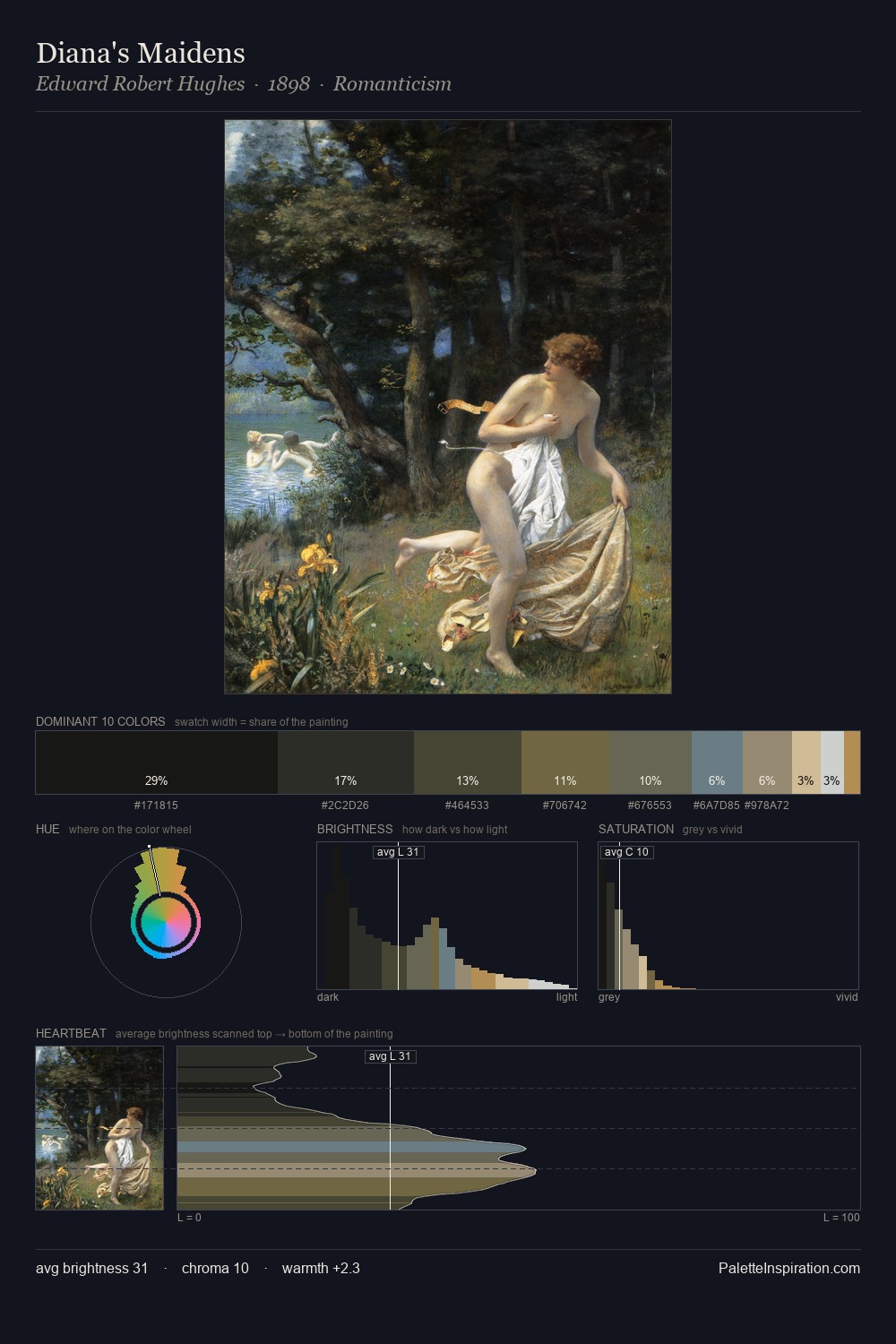Click the "where on the color wheel" caption

point(130,830)
